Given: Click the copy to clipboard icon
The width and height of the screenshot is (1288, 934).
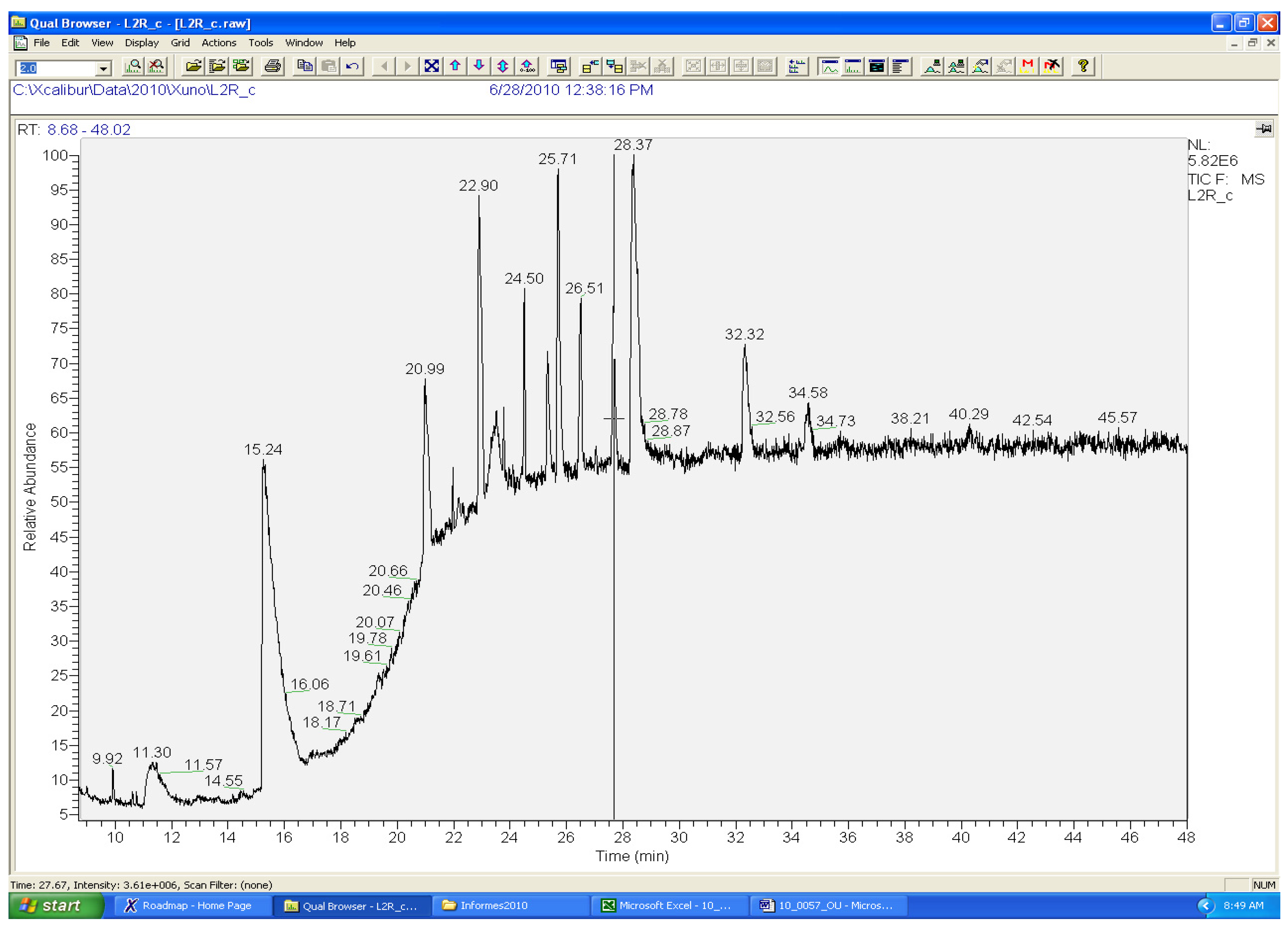Looking at the screenshot, I should pyautogui.click(x=305, y=66).
